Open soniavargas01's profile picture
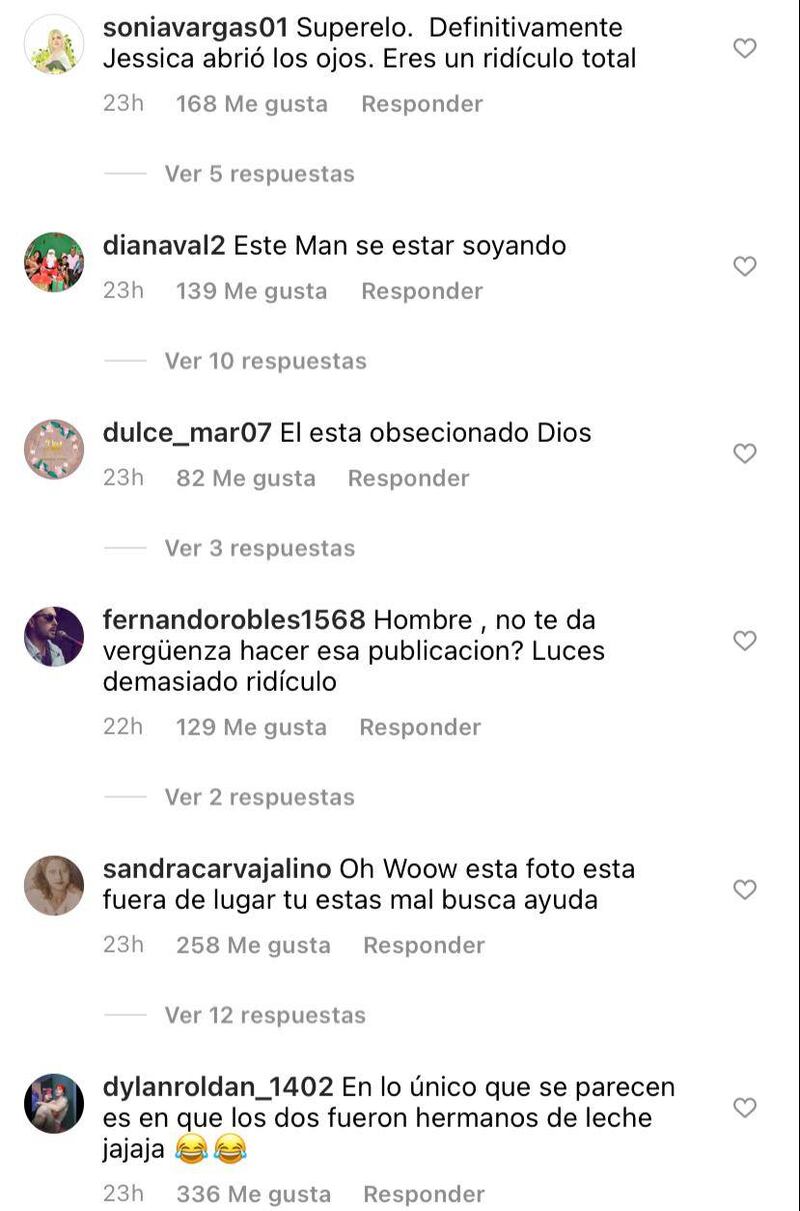This screenshot has height=1211, width=800. pyautogui.click(x=54, y=45)
